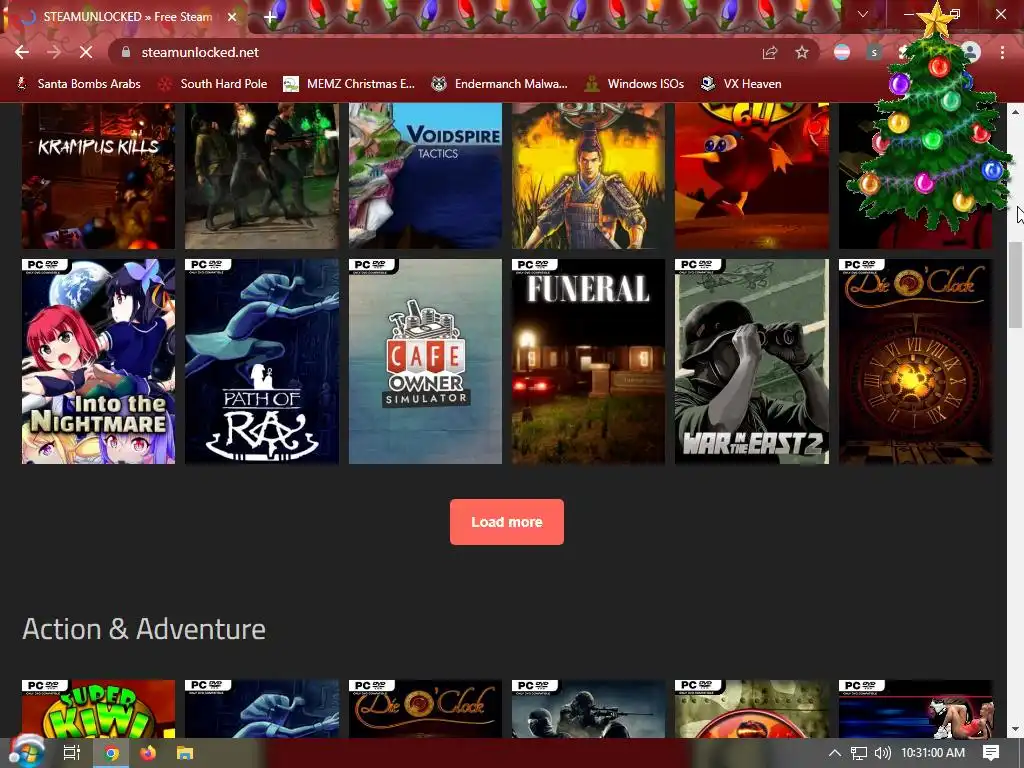Open the Santa Bombs Arabs bookmark

click(x=79, y=84)
